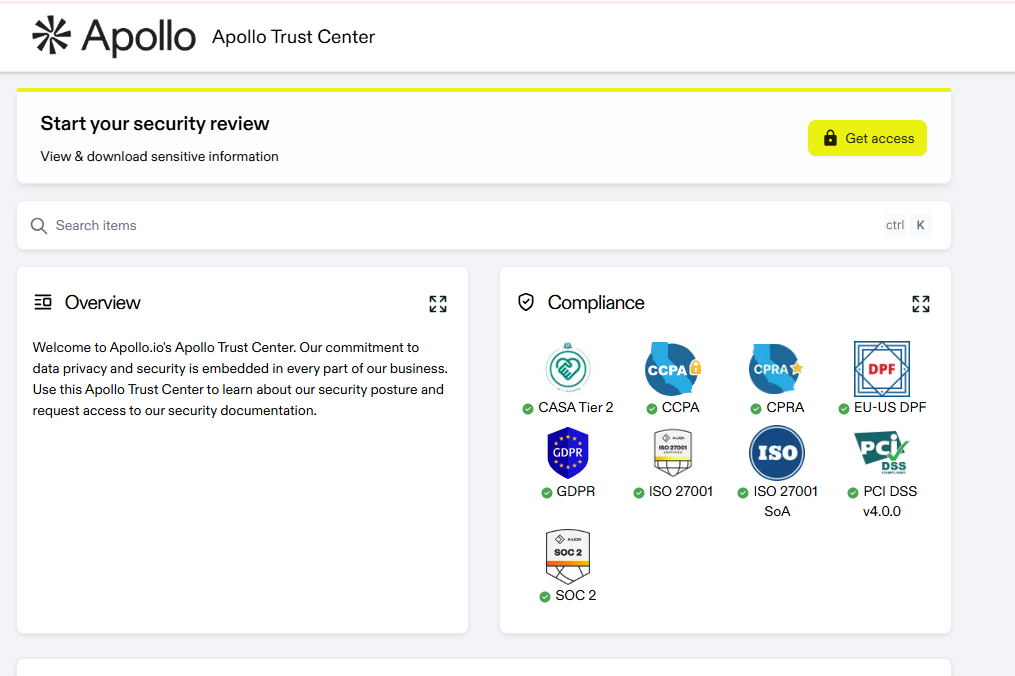The height and width of the screenshot is (676, 1015).
Task: Open the ISO 27001 SoA round badge
Action: (x=777, y=453)
